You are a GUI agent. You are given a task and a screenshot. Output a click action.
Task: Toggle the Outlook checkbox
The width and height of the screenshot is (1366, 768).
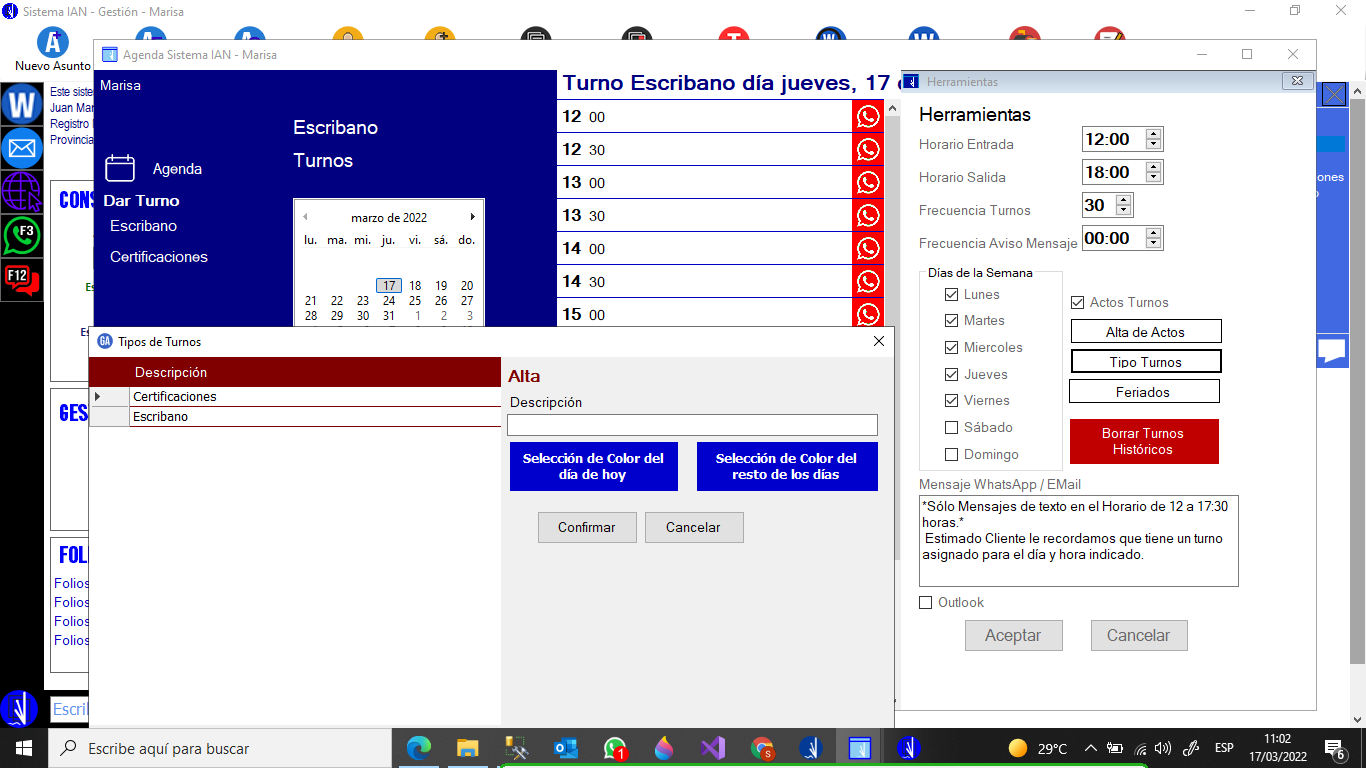(x=925, y=602)
